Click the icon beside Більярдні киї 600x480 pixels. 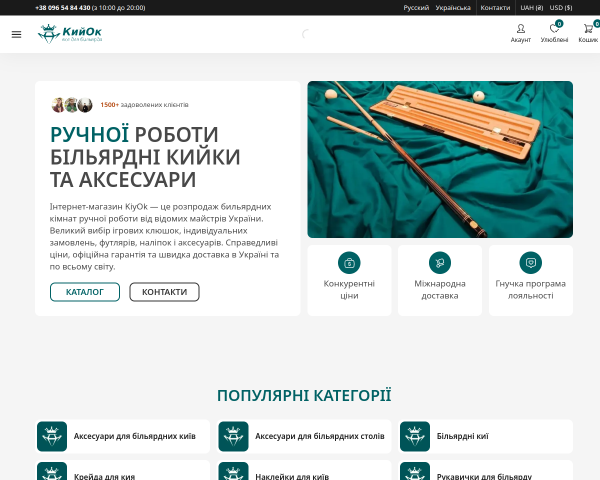click(x=415, y=436)
